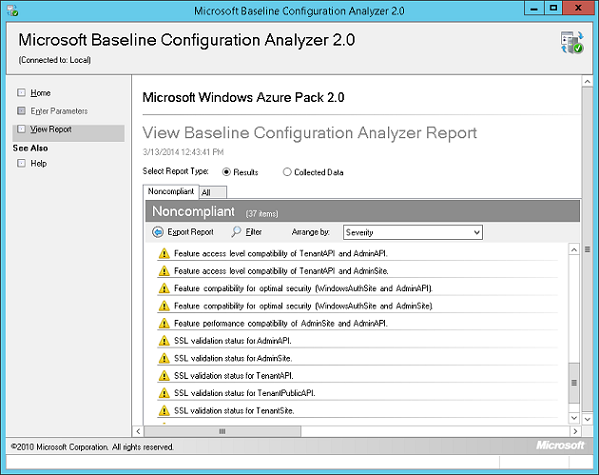Click main pane scroll up arrow
Screen dimensions: 599x475
(587, 81)
